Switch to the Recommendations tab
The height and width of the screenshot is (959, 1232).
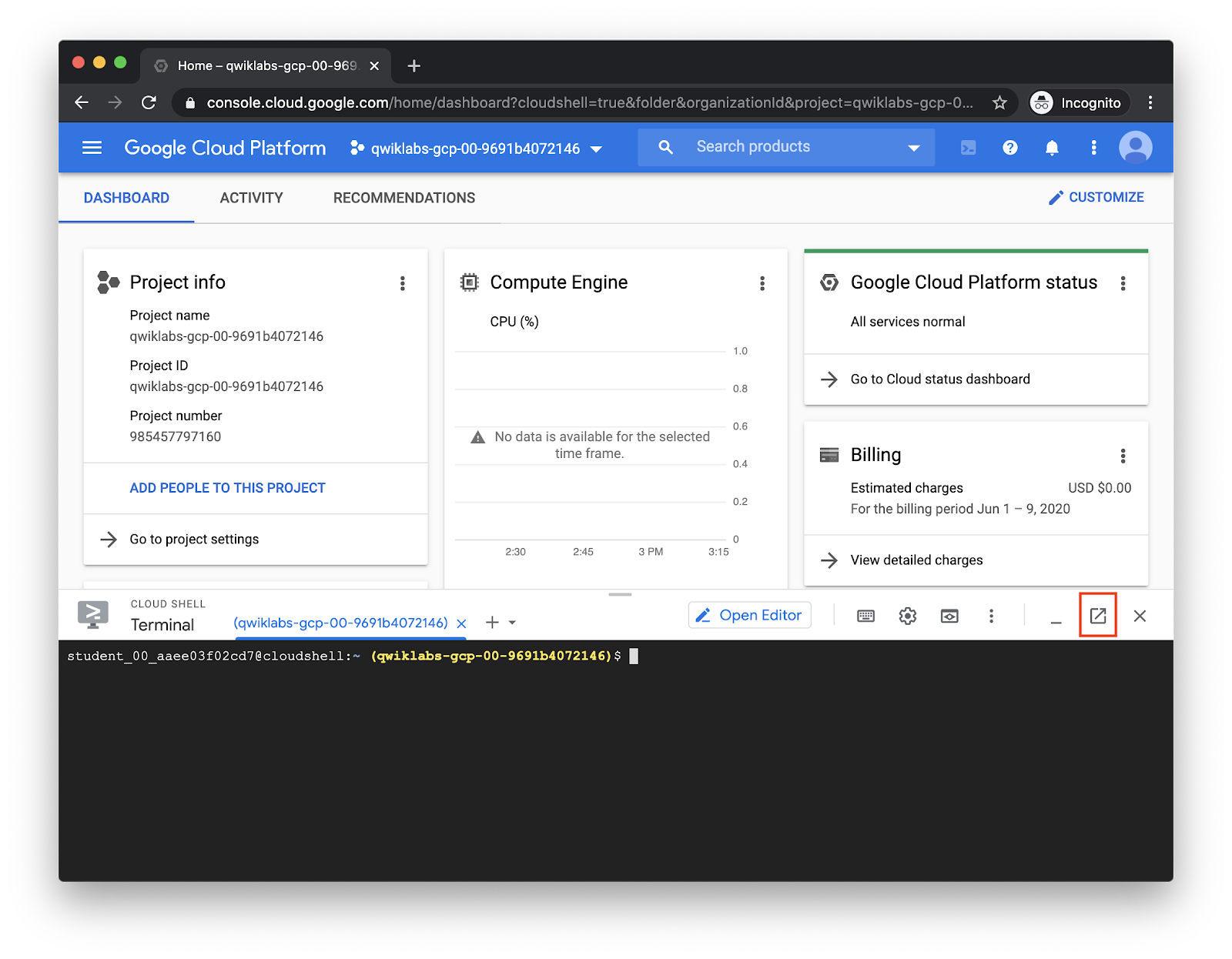pos(404,198)
